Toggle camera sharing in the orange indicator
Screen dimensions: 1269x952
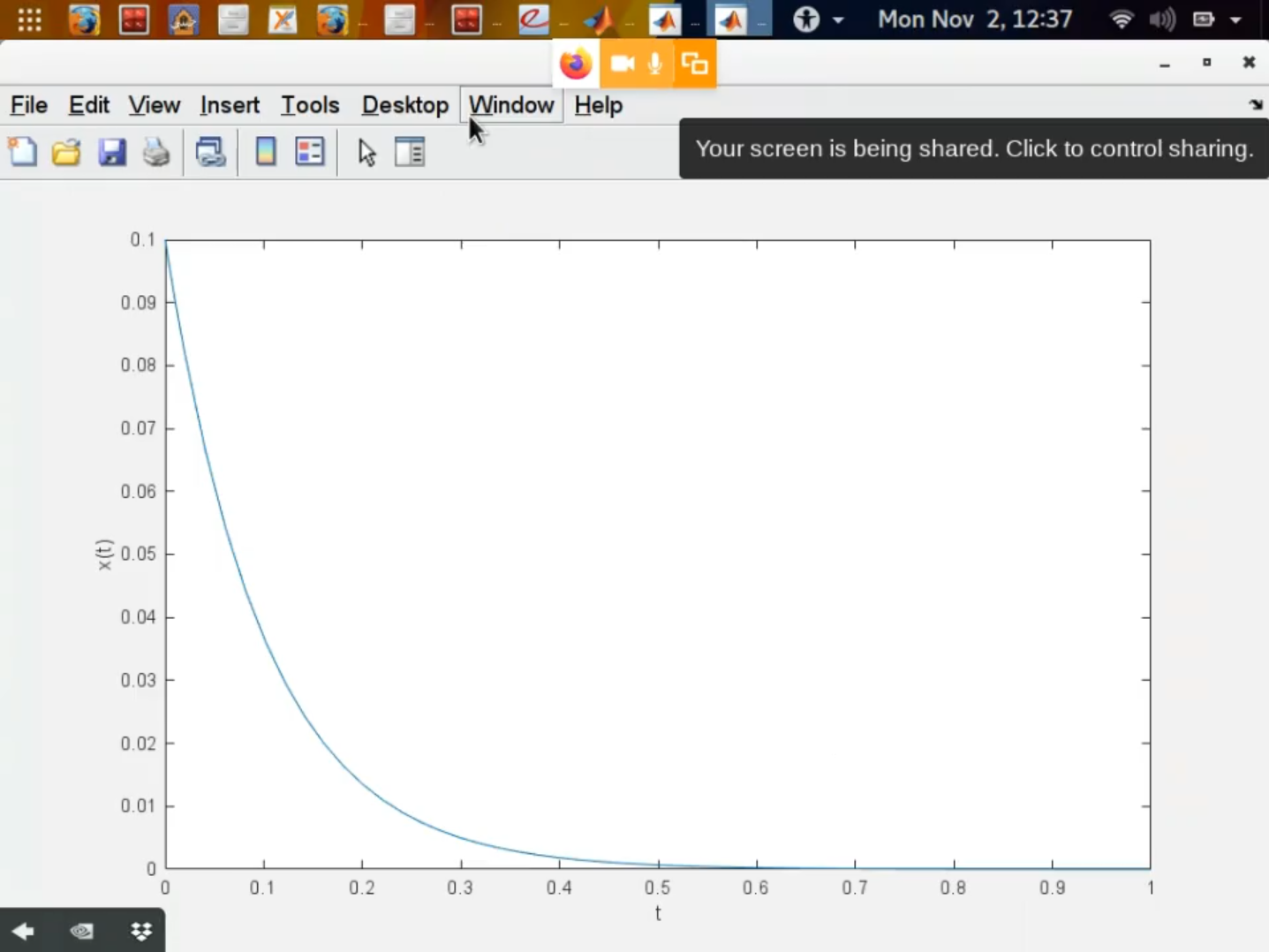pos(623,64)
